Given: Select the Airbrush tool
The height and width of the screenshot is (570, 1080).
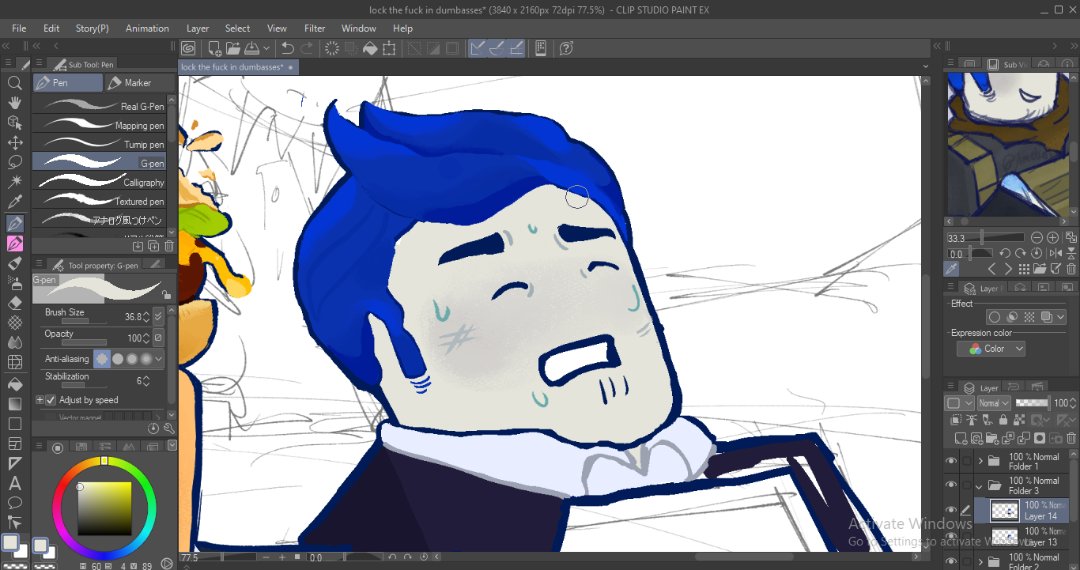Looking at the screenshot, I should click(14, 283).
